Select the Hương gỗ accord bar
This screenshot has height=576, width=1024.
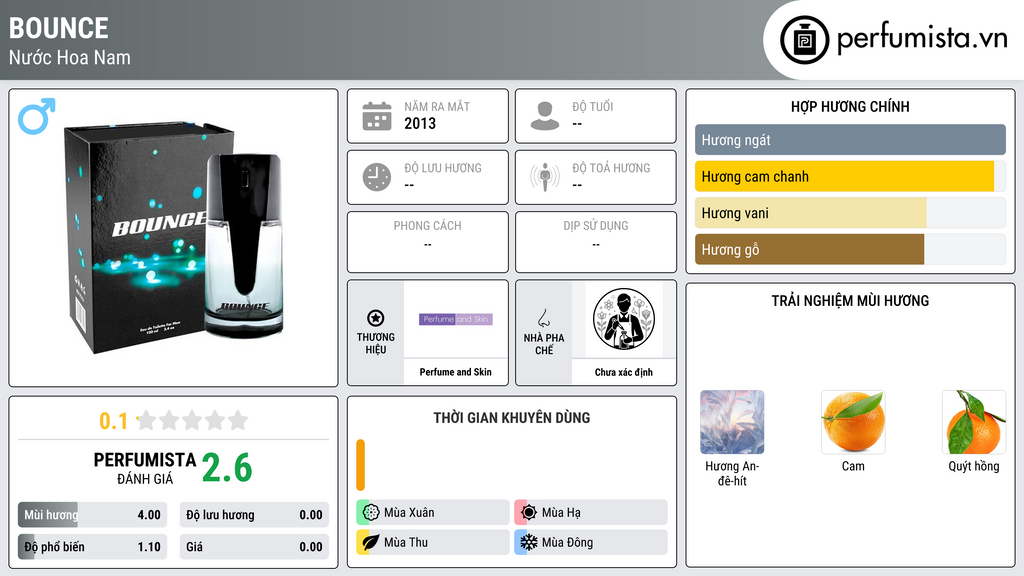coord(850,249)
